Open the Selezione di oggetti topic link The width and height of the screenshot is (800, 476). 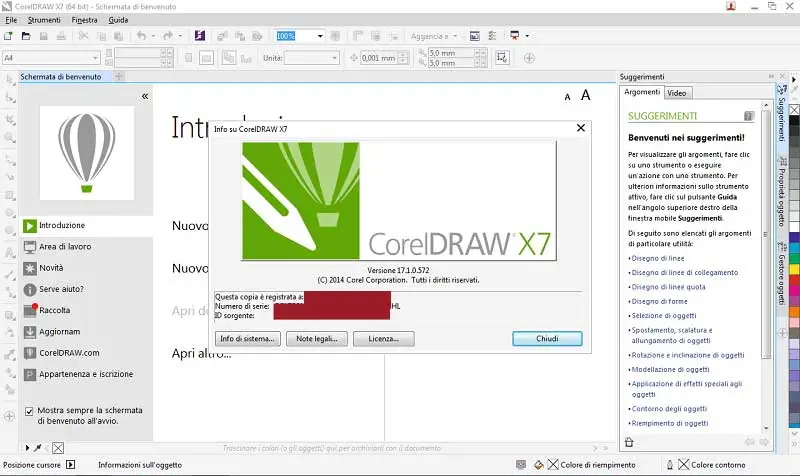tap(664, 316)
